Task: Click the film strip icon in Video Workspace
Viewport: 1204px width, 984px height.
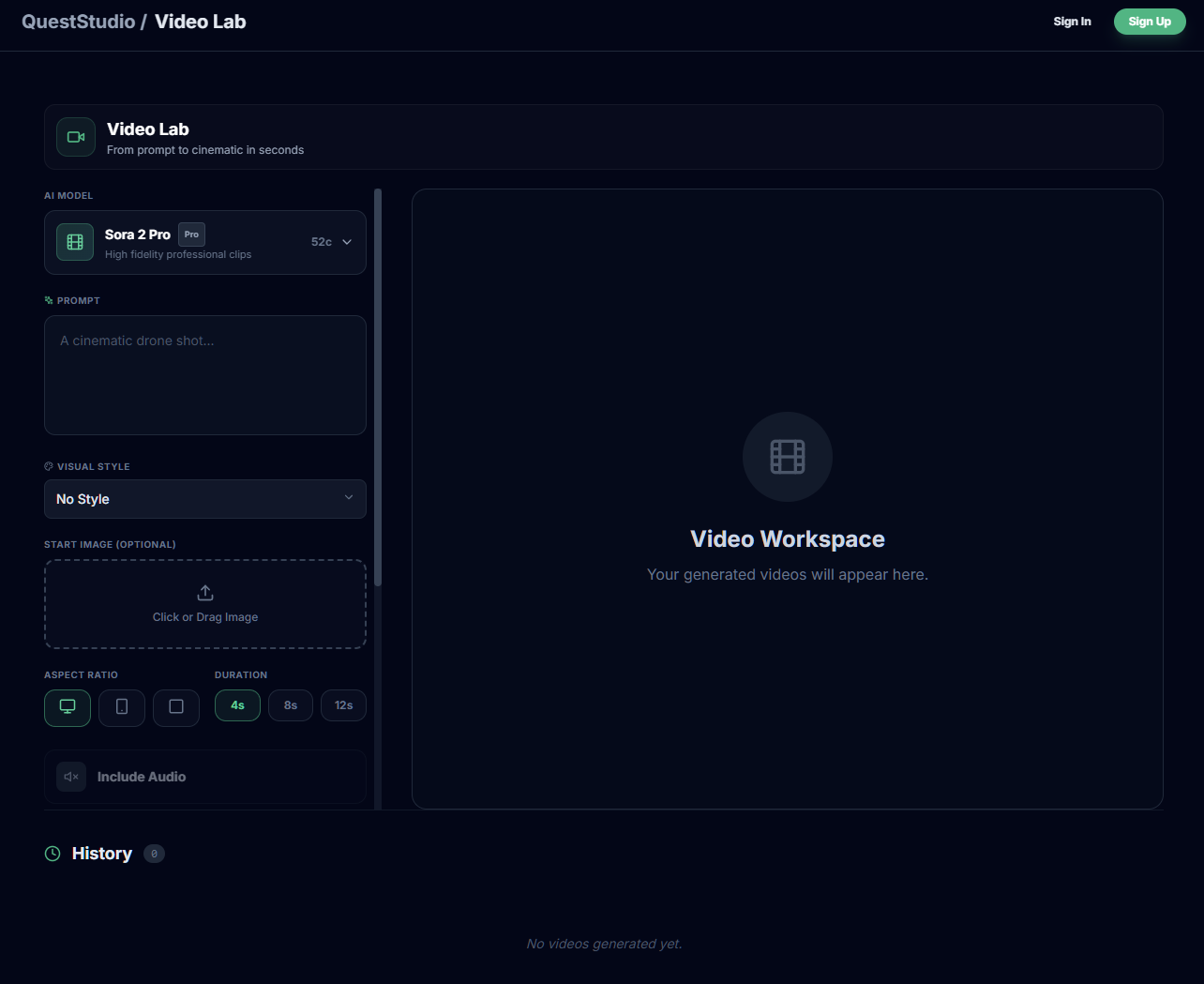Action: [x=787, y=457]
